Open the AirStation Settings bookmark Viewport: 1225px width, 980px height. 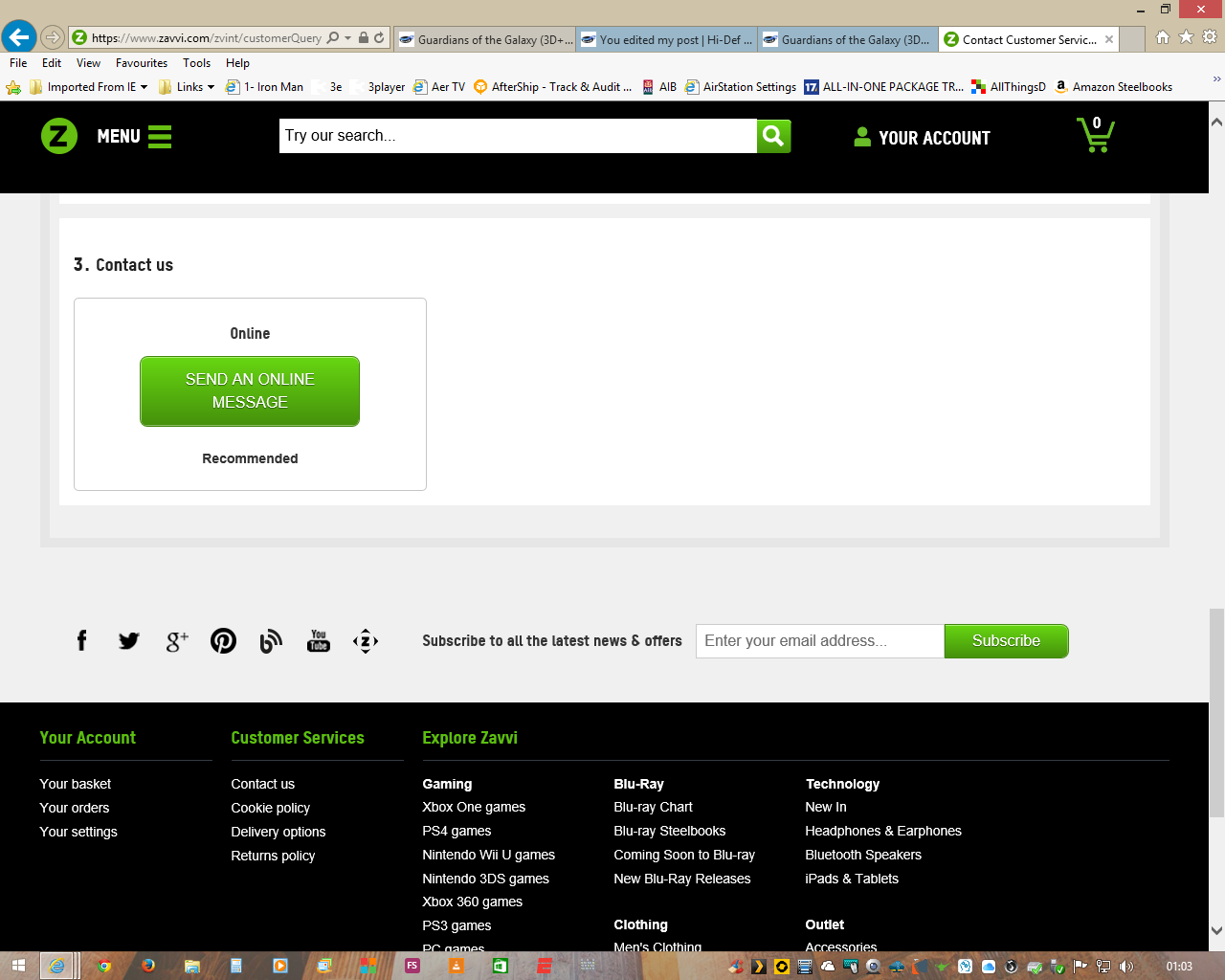740,87
